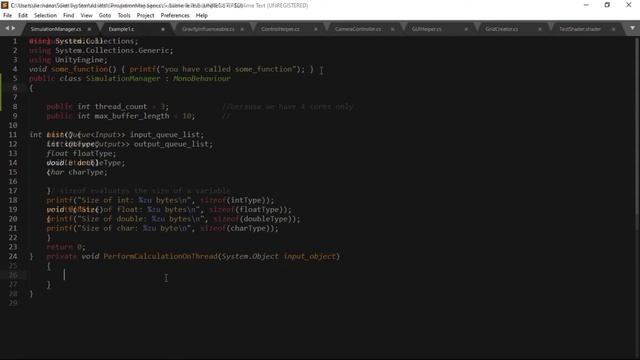Viewport: 640px width, 360px height.
Task: Open the Project menu
Action: tap(145, 16)
